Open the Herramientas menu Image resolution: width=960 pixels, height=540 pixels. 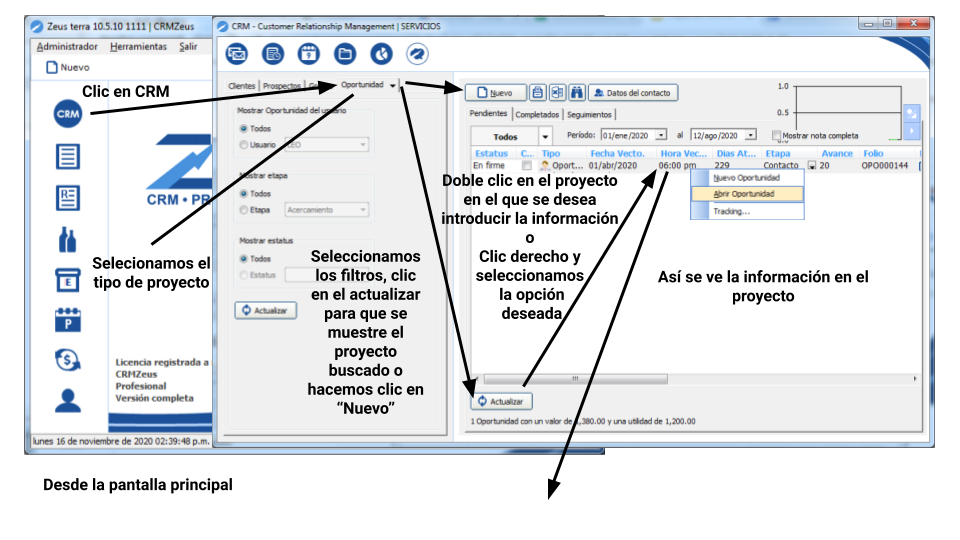(138, 47)
